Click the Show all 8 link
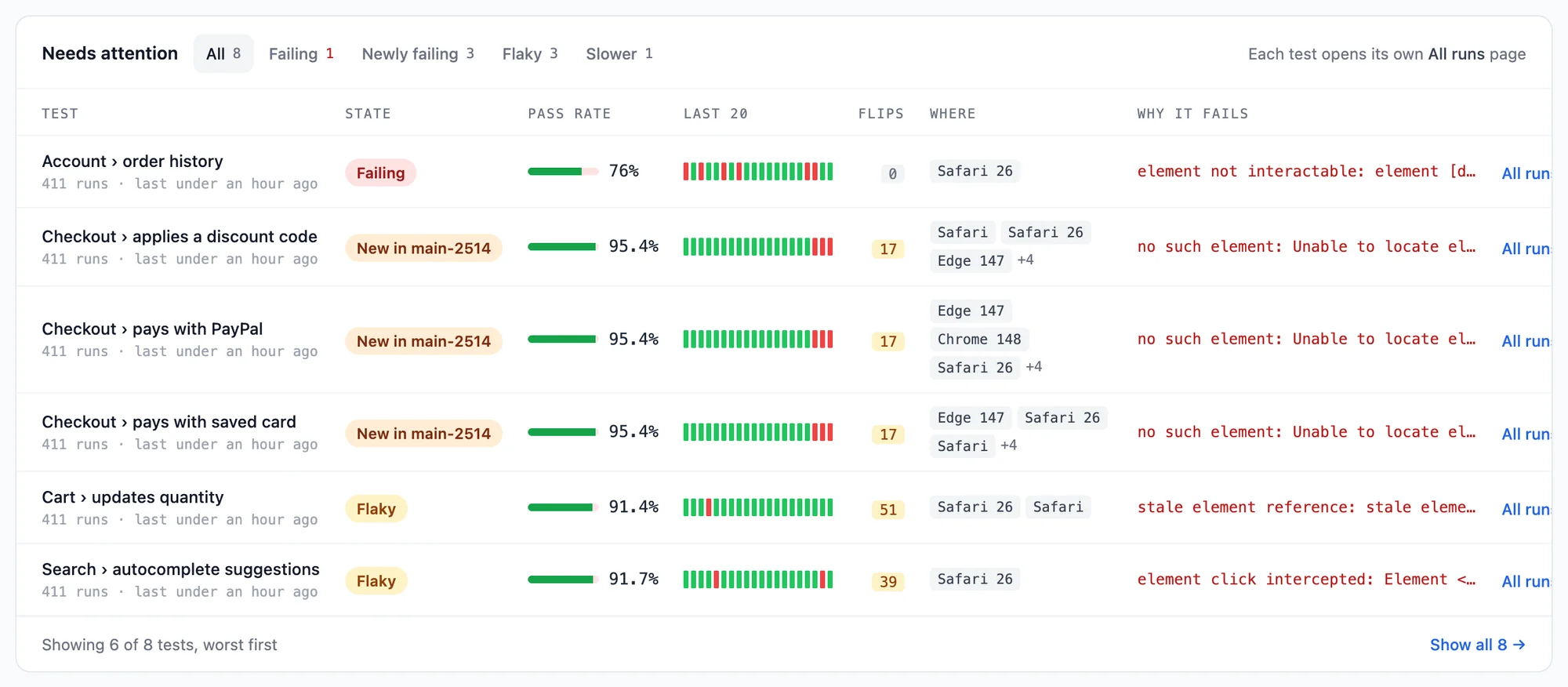This screenshot has height=687, width=1568. (x=1477, y=645)
